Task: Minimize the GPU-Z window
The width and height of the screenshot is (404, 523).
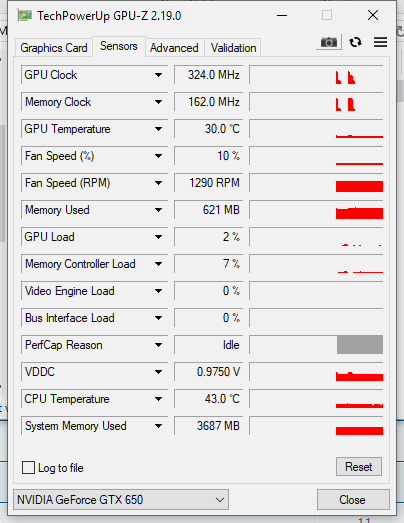Action: [282, 15]
